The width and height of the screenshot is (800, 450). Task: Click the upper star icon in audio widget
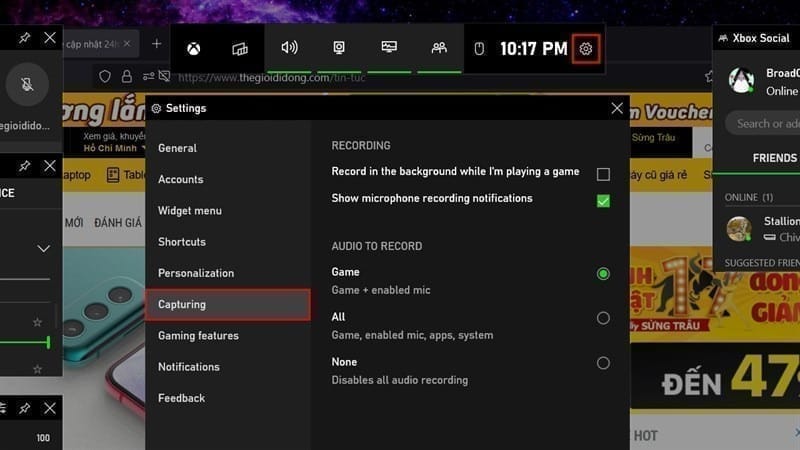(x=37, y=322)
